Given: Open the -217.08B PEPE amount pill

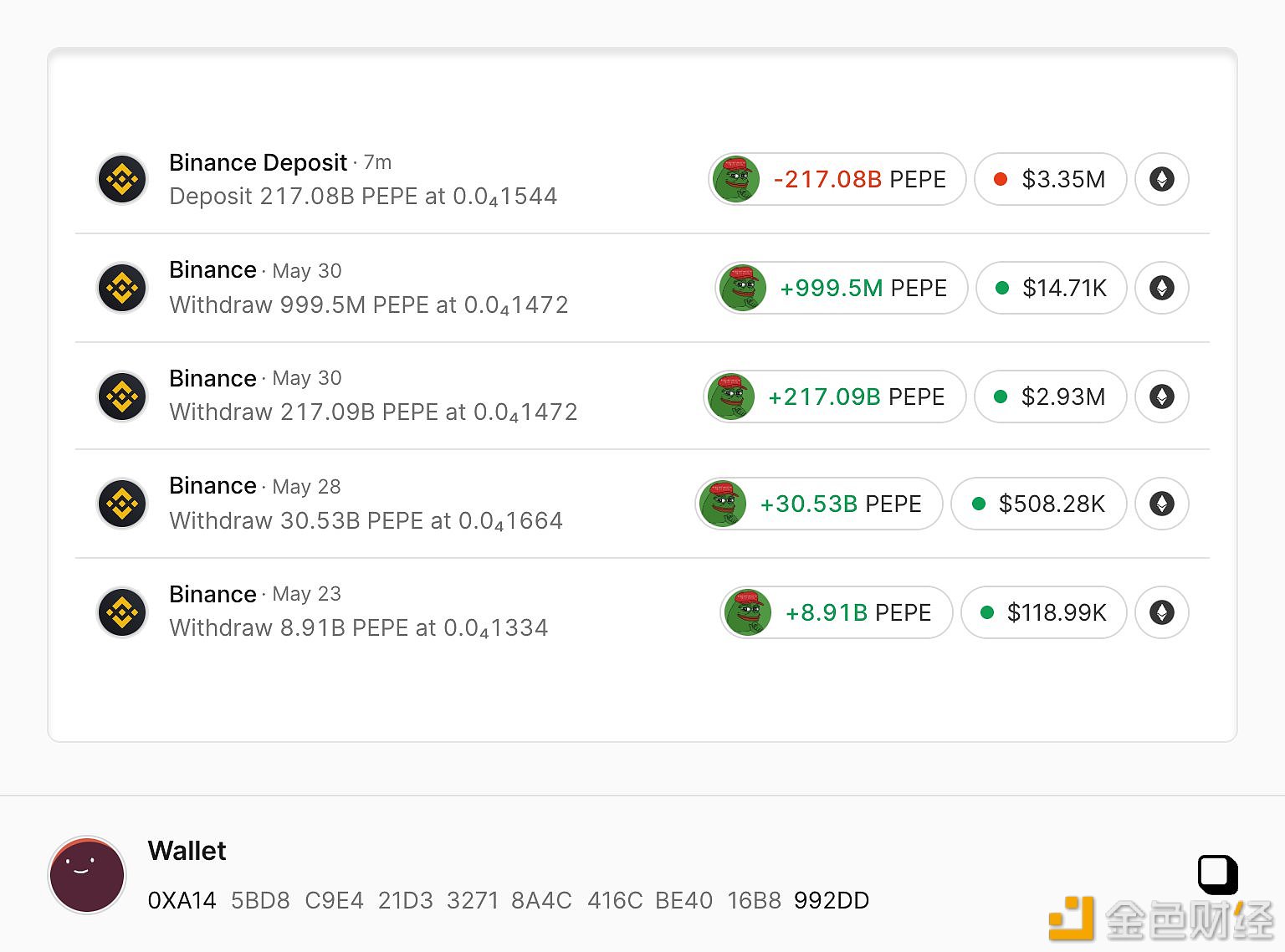Looking at the screenshot, I should [837, 179].
